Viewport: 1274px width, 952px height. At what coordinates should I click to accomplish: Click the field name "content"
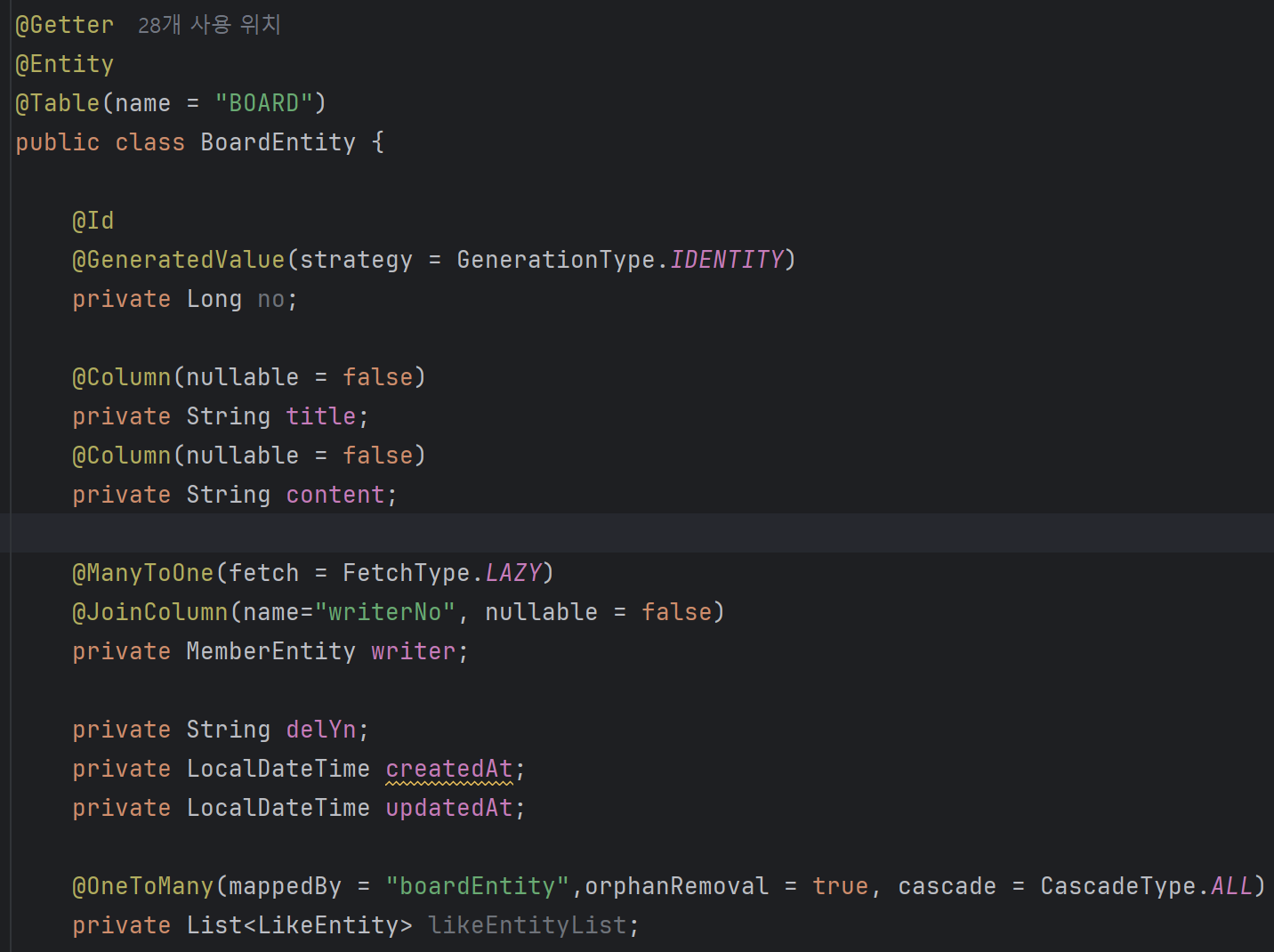(x=335, y=495)
